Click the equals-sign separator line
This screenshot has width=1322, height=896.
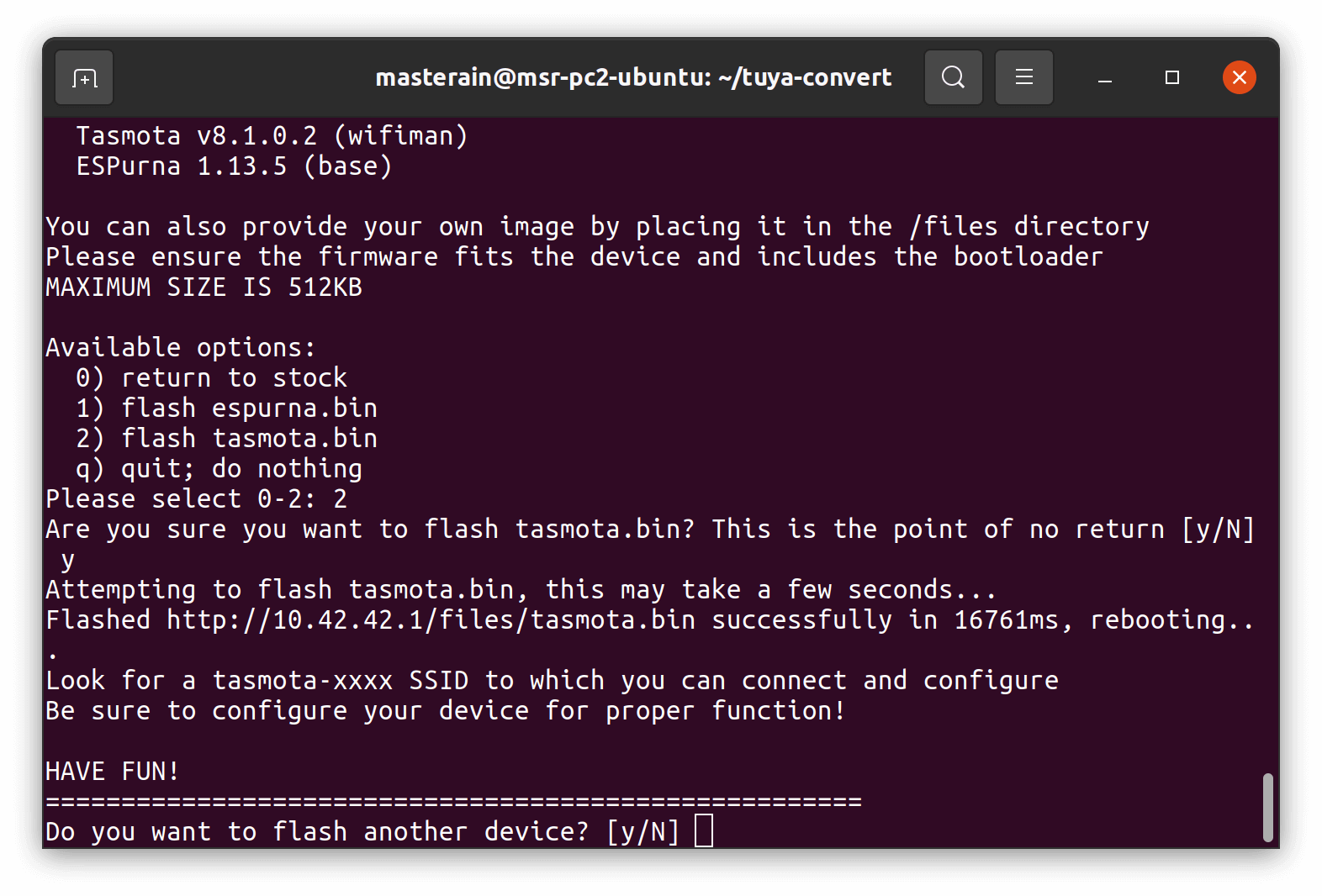[453, 802]
